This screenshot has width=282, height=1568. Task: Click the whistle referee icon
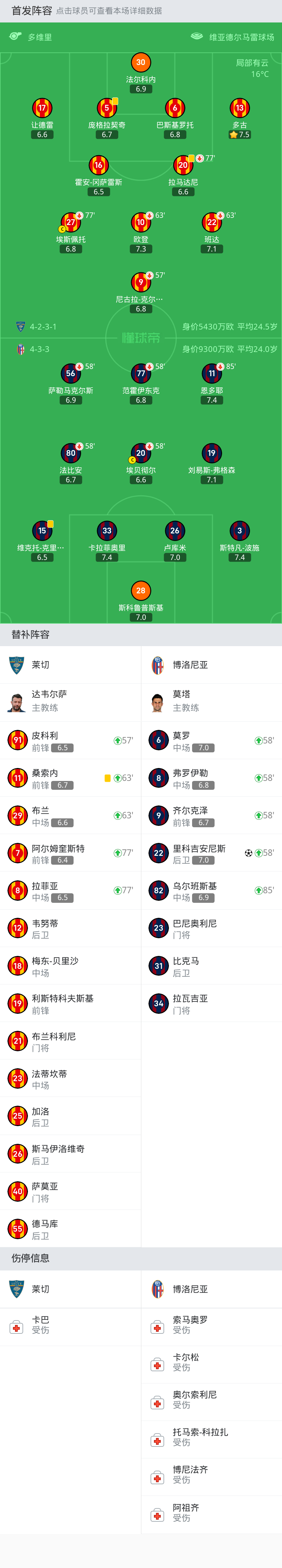click(x=15, y=37)
